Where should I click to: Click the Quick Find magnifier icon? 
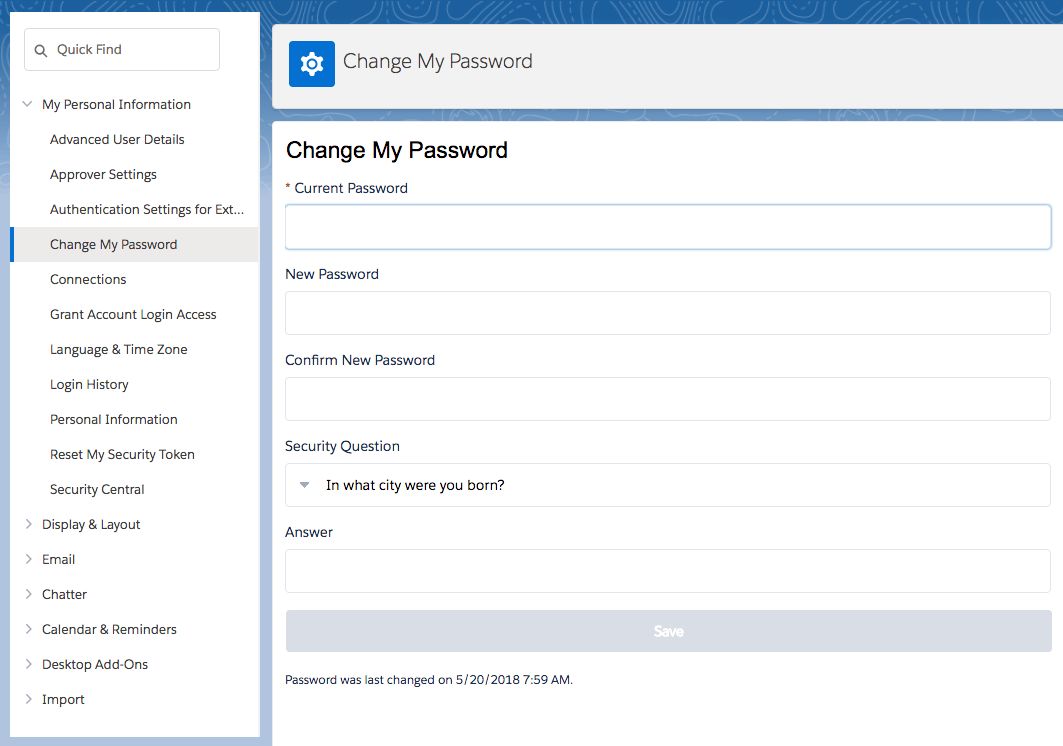(x=41, y=50)
